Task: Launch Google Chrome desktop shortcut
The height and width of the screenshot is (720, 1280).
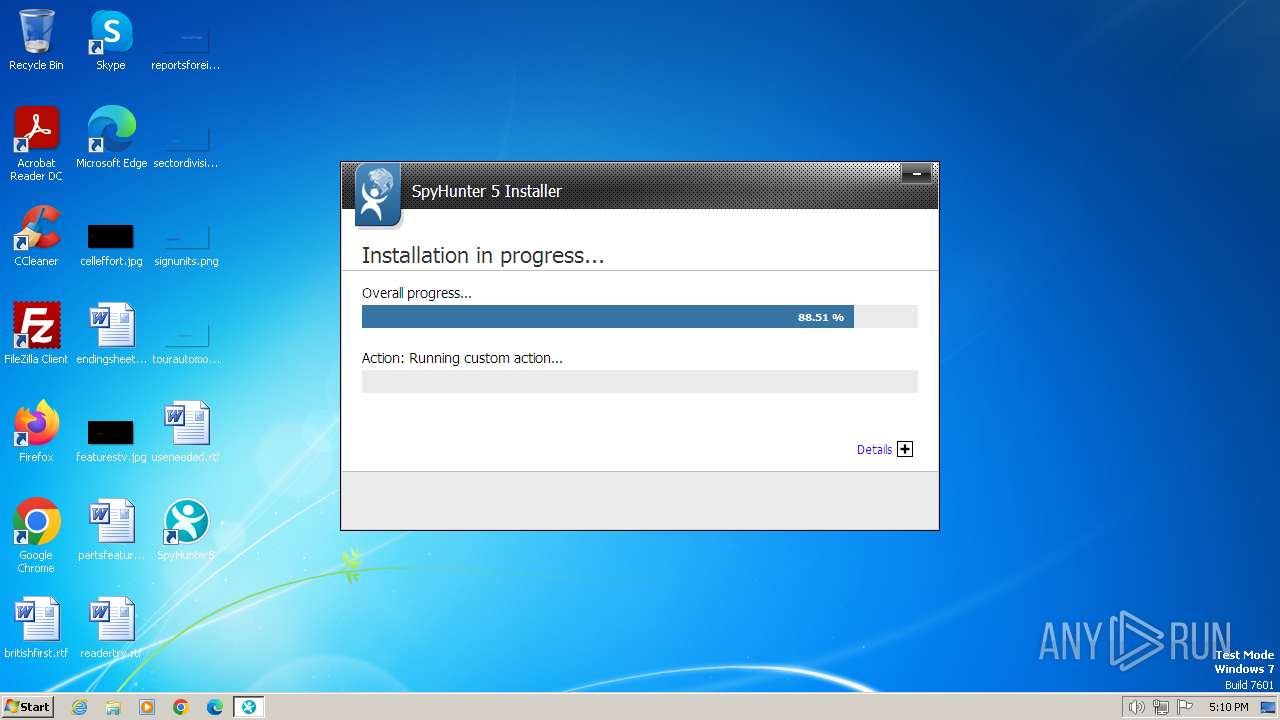Action: pos(36,536)
